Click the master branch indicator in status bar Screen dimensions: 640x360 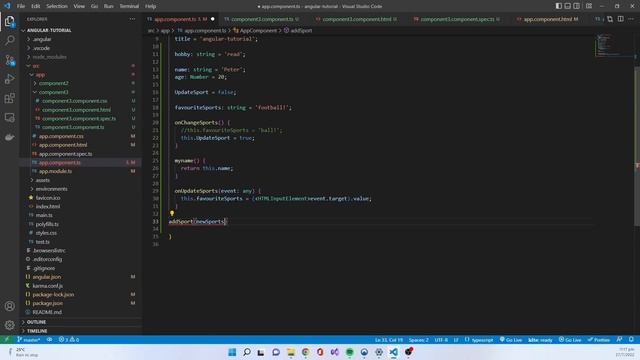click(x=29, y=340)
